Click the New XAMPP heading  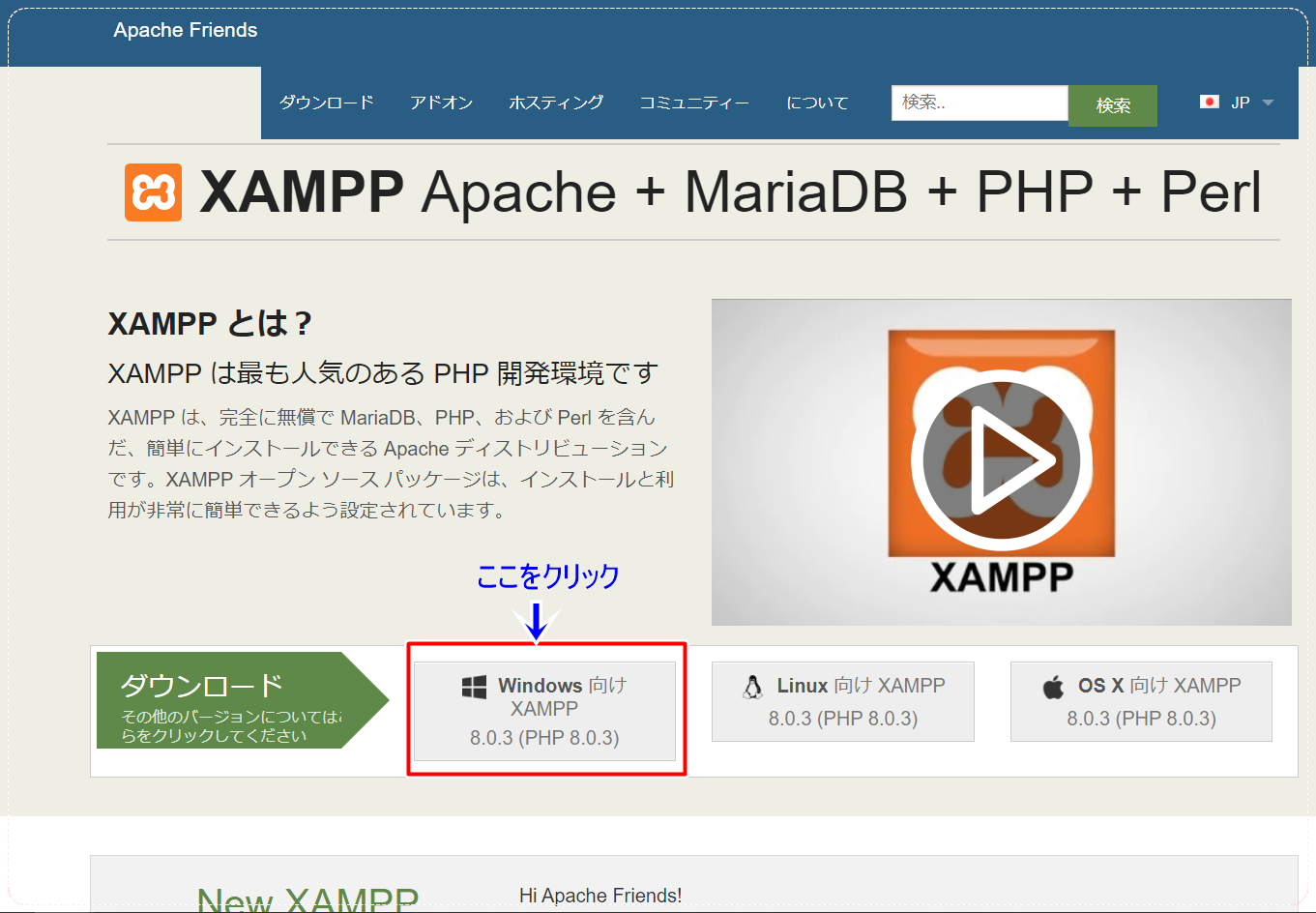pyautogui.click(x=307, y=899)
